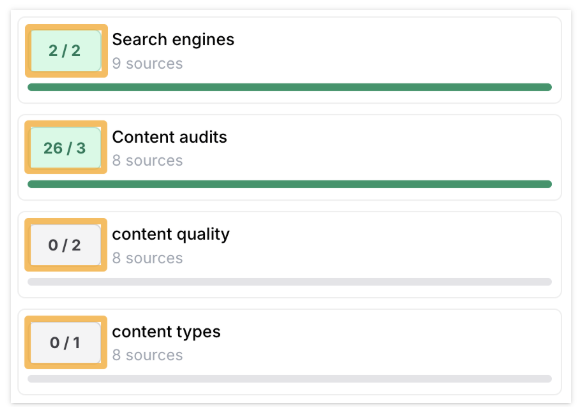Click 9 sources under Search engines
The width and height of the screenshot is (582, 407).
[x=147, y=63]
